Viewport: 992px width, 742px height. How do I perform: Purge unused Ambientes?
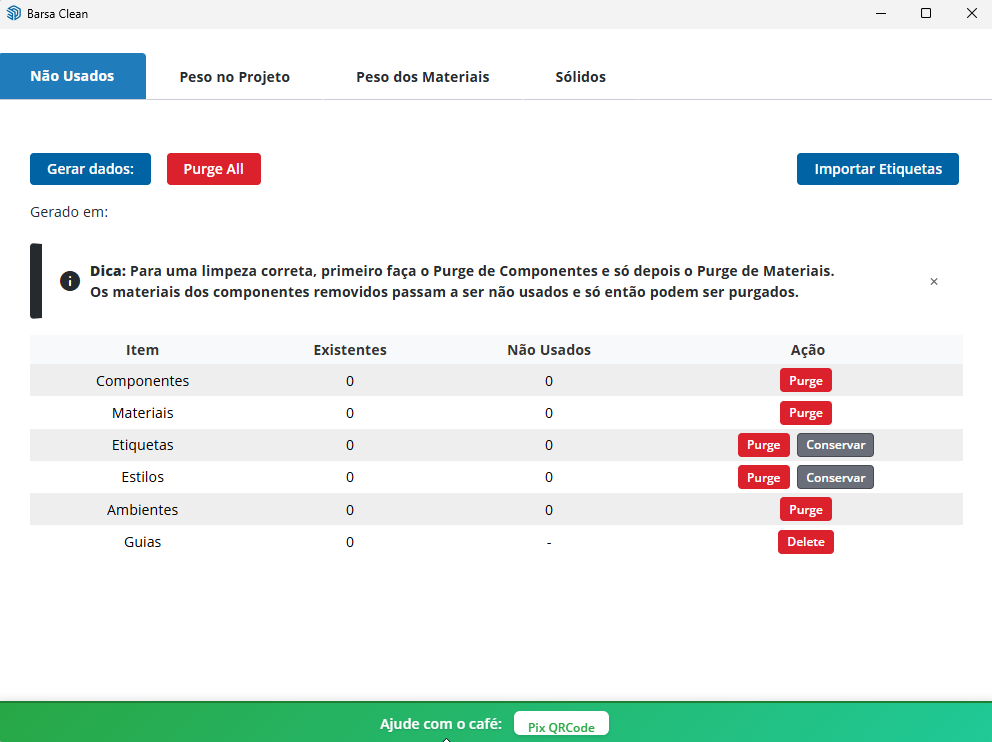[x=805, y=510]
